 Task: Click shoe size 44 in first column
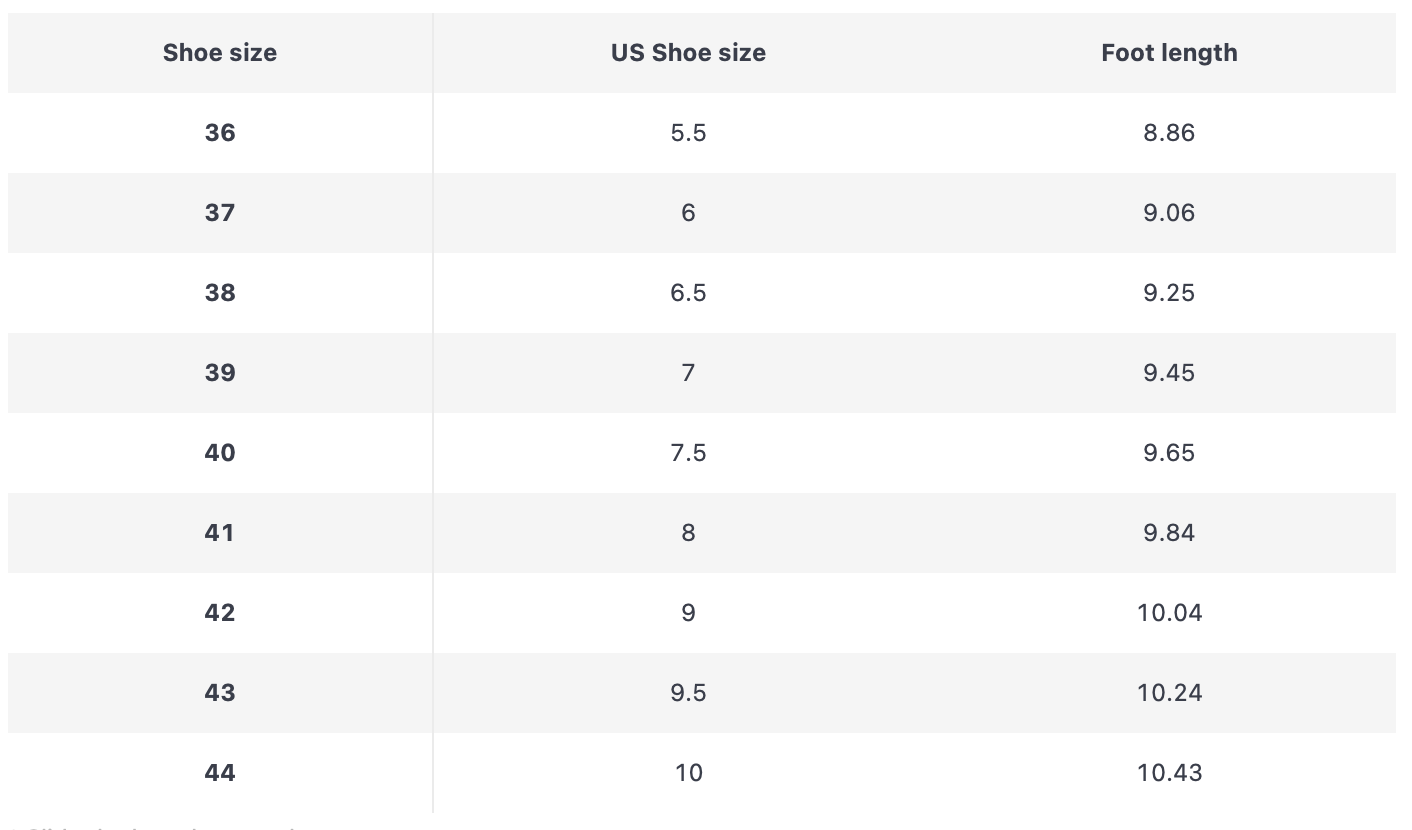click(x=220, y=773)
